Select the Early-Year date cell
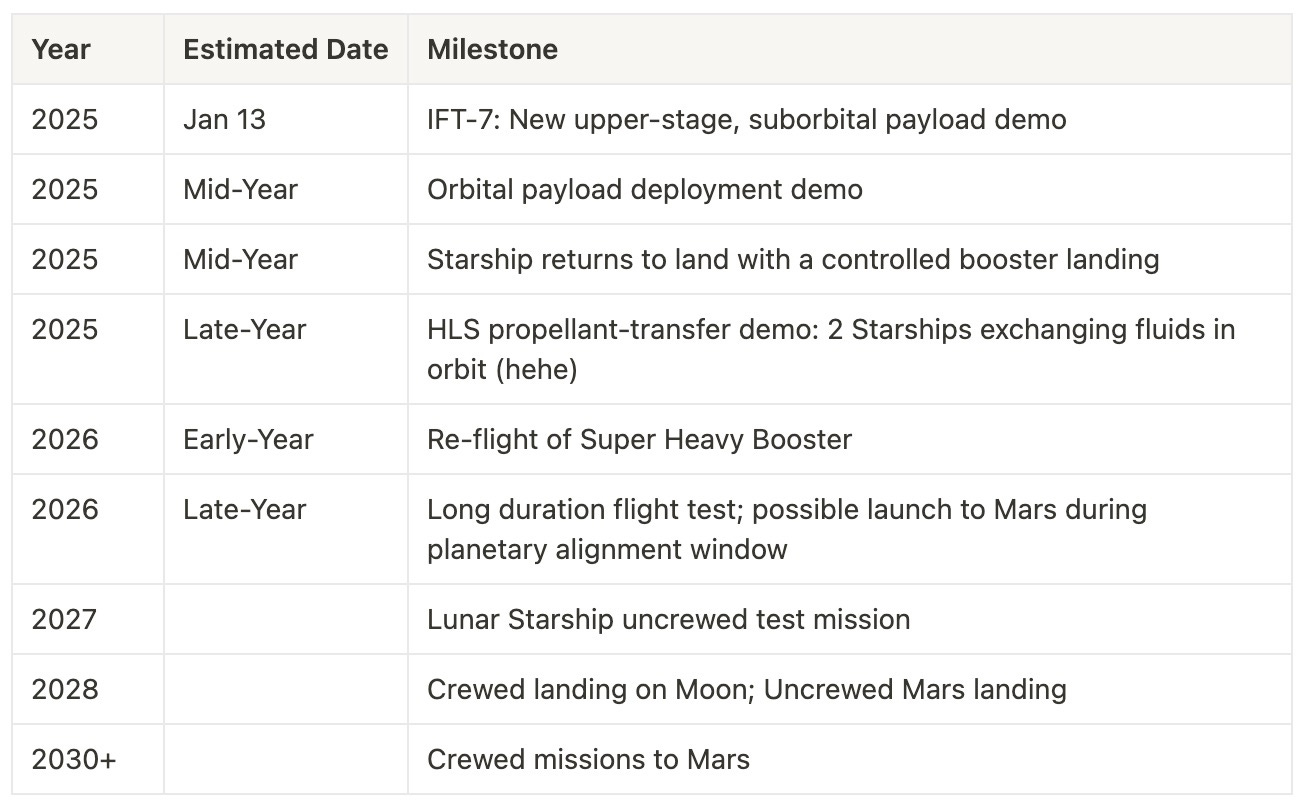The image size is (1304, 806). click(286, 440)
